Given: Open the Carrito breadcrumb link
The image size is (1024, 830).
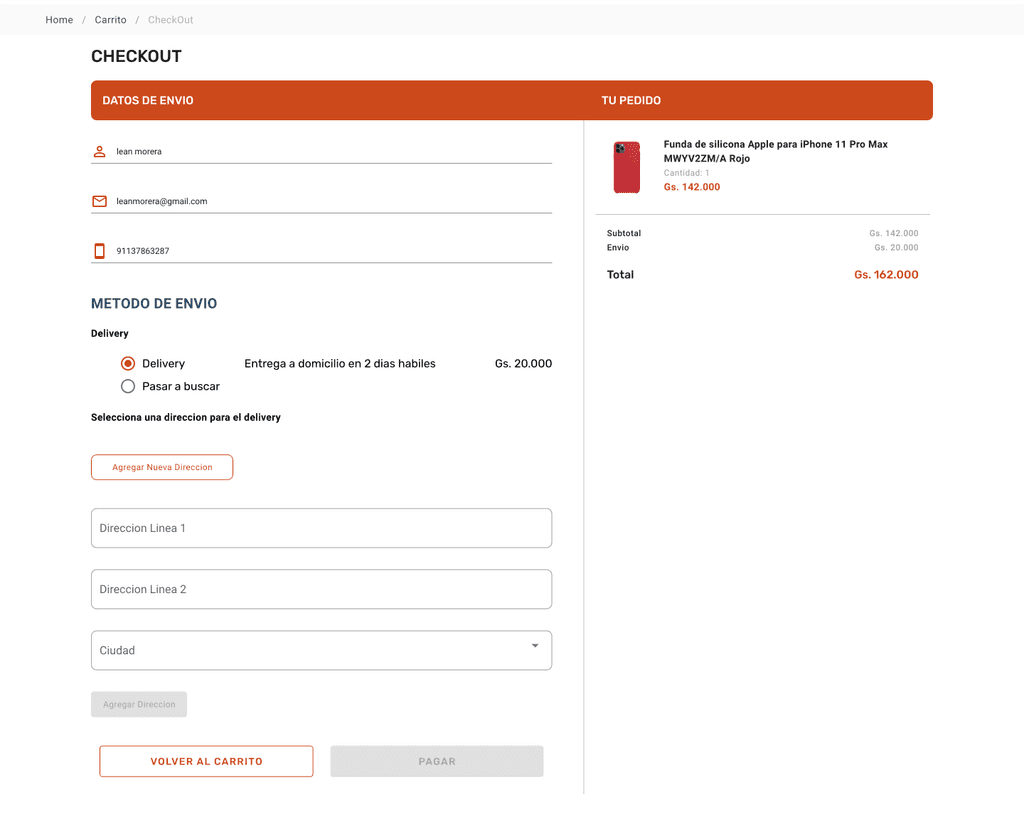Looking at the screenshot, I should tap(110, 20).
